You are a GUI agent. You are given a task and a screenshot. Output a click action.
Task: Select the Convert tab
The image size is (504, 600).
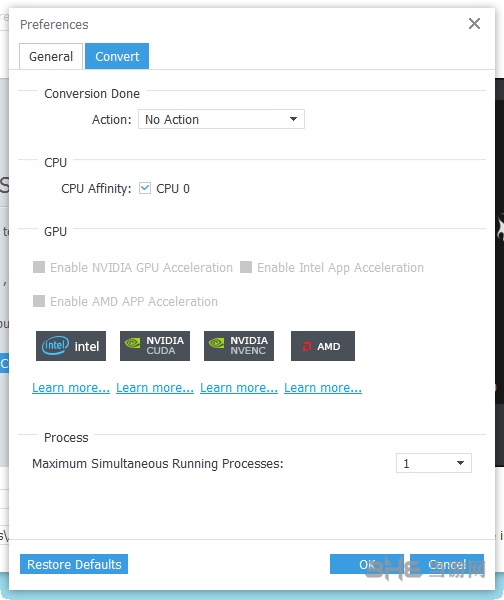[x=117, y=56]
